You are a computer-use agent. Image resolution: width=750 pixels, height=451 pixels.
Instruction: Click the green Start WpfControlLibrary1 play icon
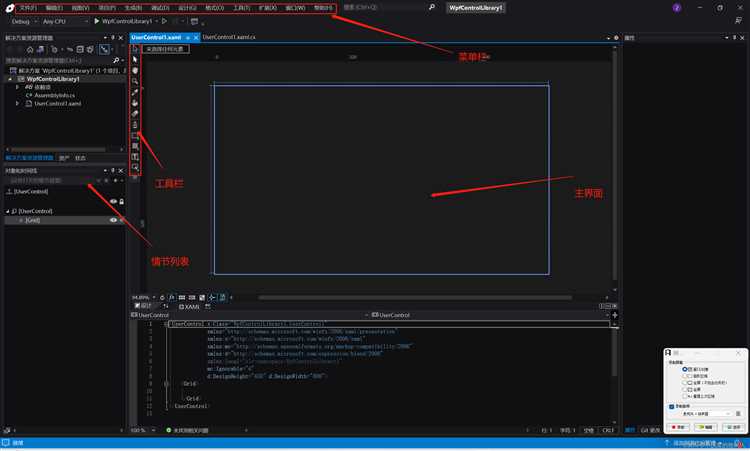[97, 21]
